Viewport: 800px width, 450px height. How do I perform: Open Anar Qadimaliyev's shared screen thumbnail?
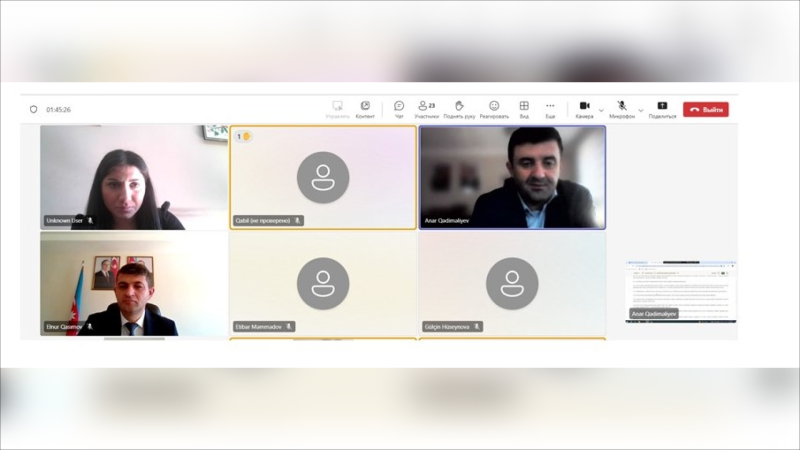pos(681,292)
